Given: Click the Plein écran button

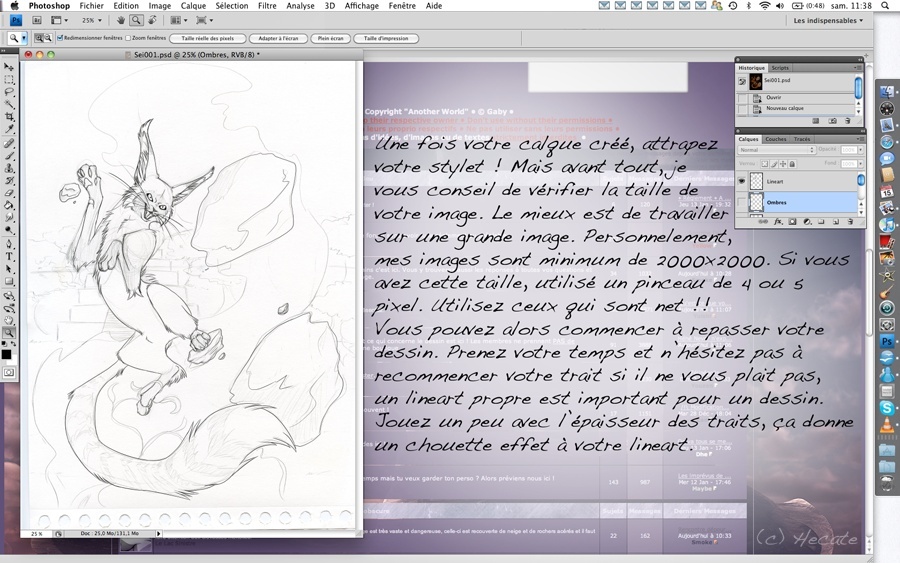Looking at the screenshot, I should point(331,38).
